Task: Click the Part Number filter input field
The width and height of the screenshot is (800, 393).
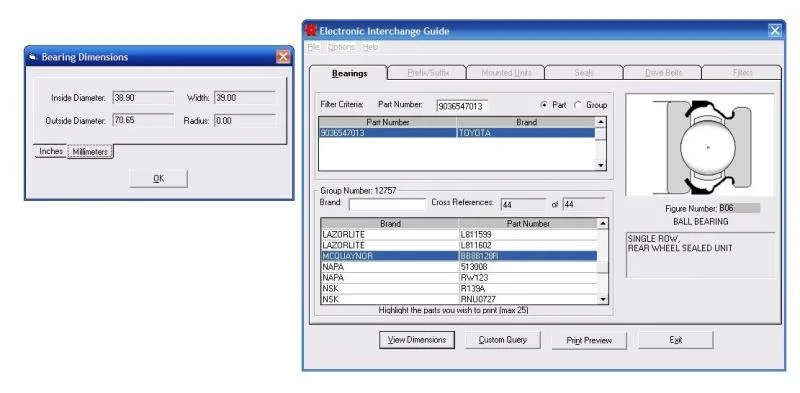Action: [462, 106]
